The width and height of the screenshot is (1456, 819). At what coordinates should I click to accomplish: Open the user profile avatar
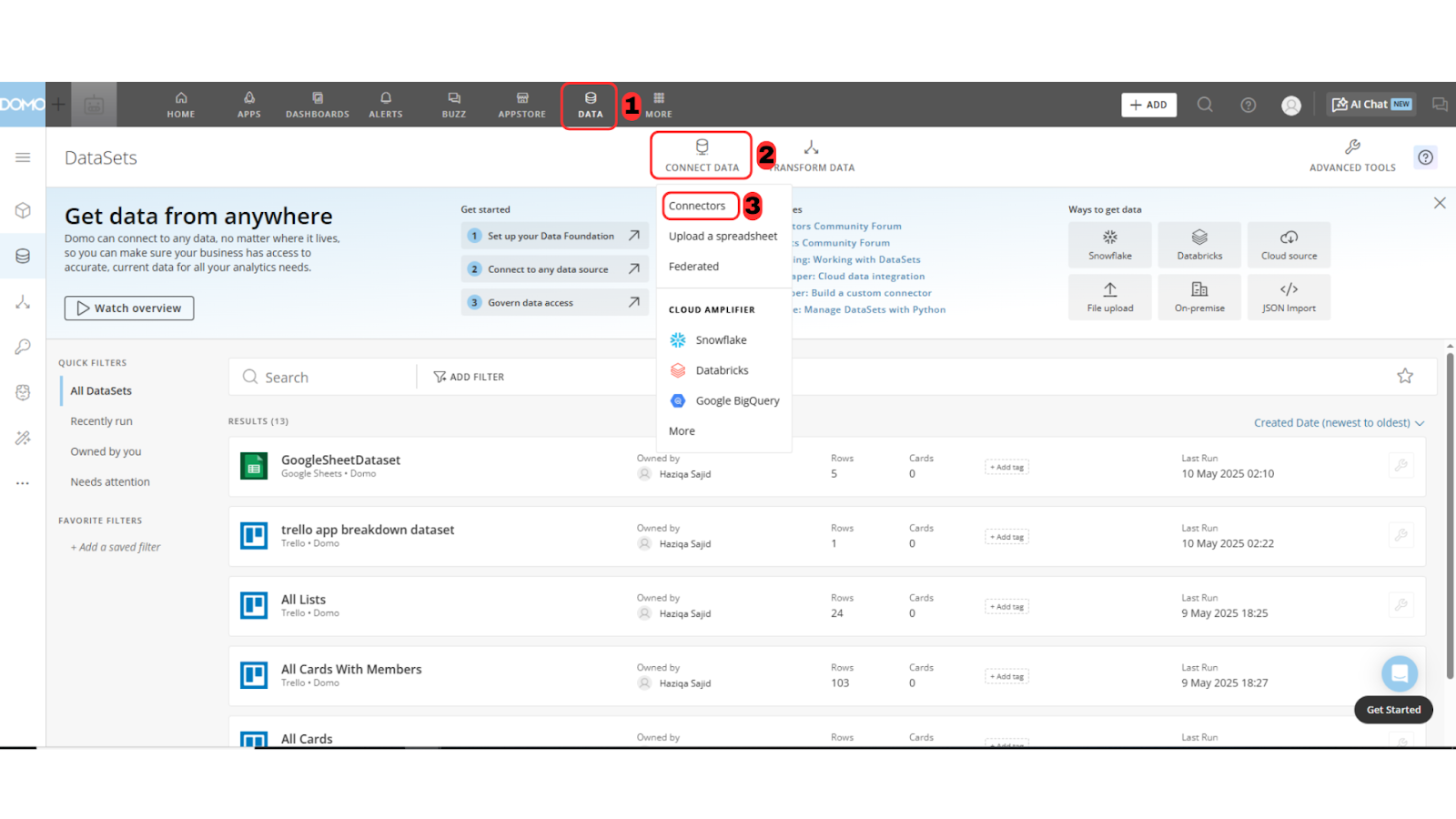click(1291, 106)
